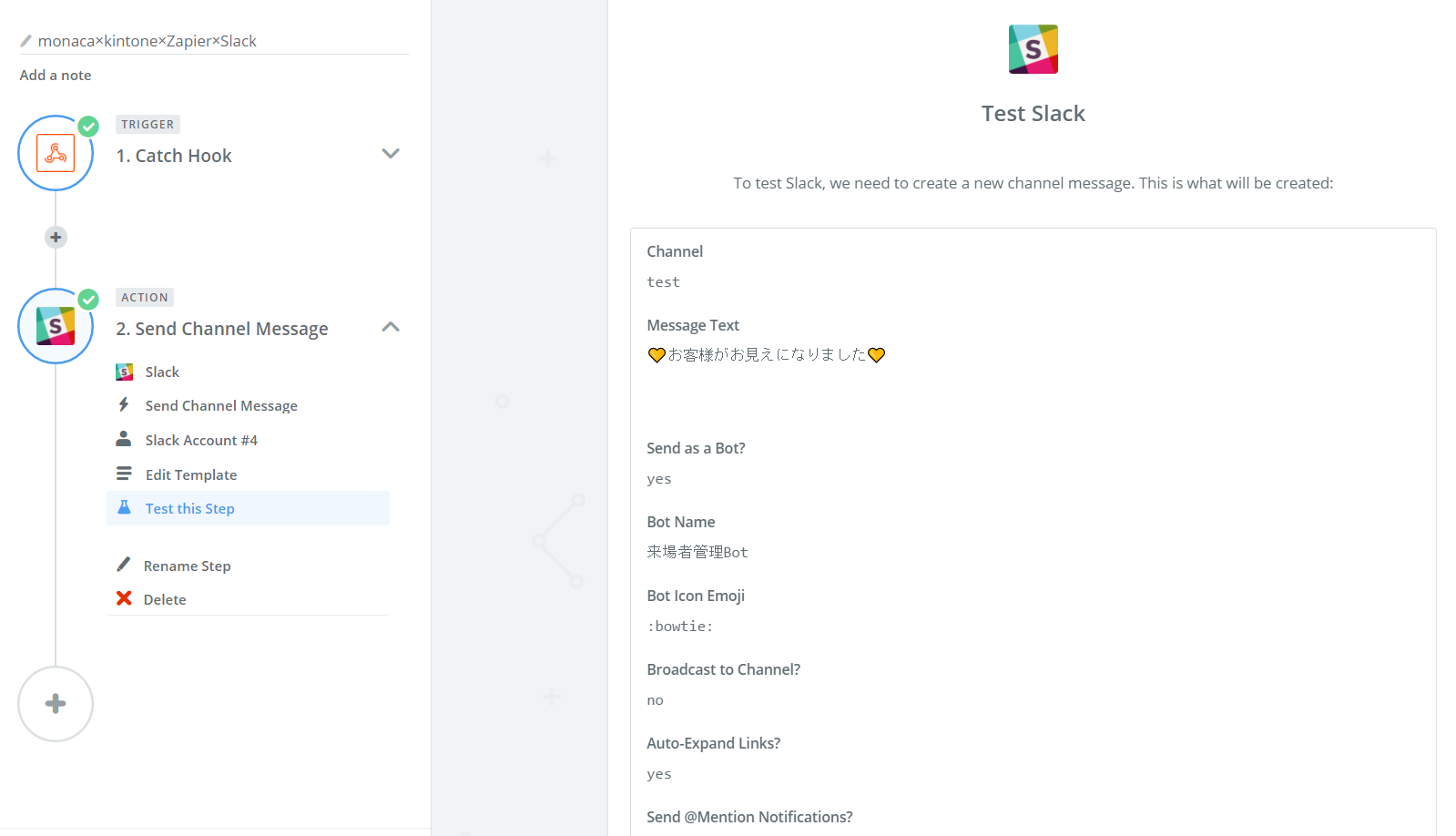Select the Send Channel Message action item
The width and height of the screenshot is (1456, 836).
click(x=221, y=406)
